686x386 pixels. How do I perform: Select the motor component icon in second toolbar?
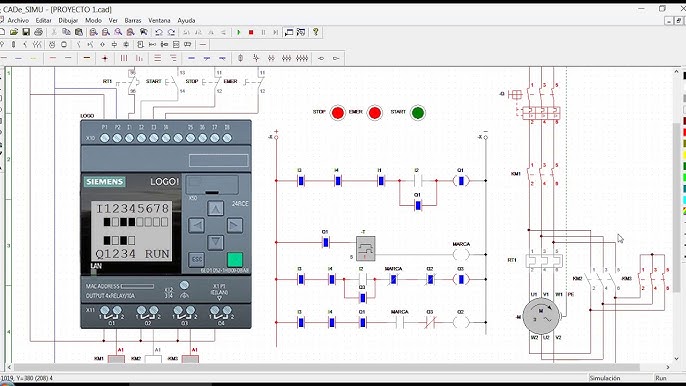pyautogui.click(x=52, y=45)
